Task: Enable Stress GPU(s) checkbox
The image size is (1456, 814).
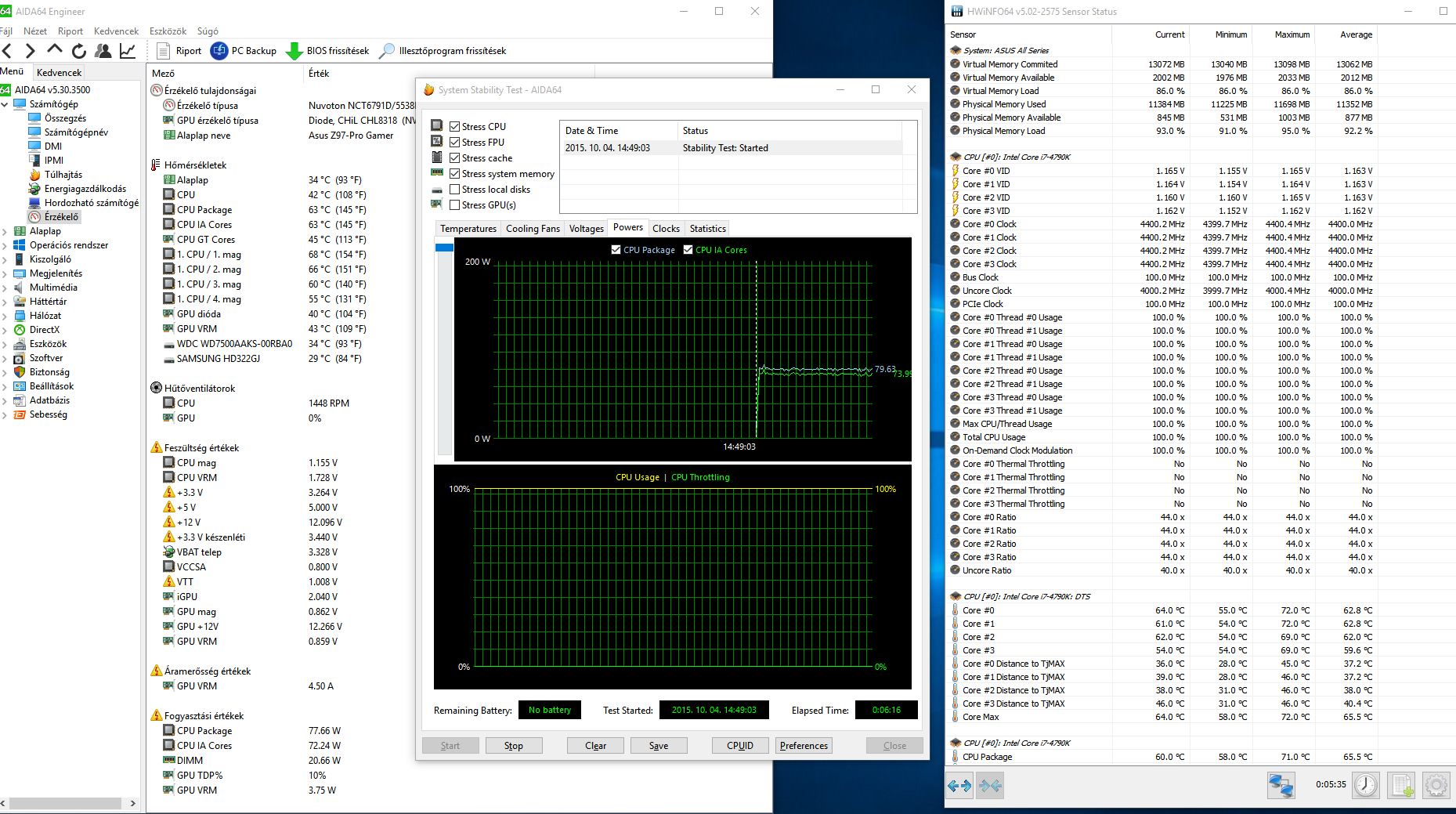Action: pyautogui.click(x=454, y=204)
